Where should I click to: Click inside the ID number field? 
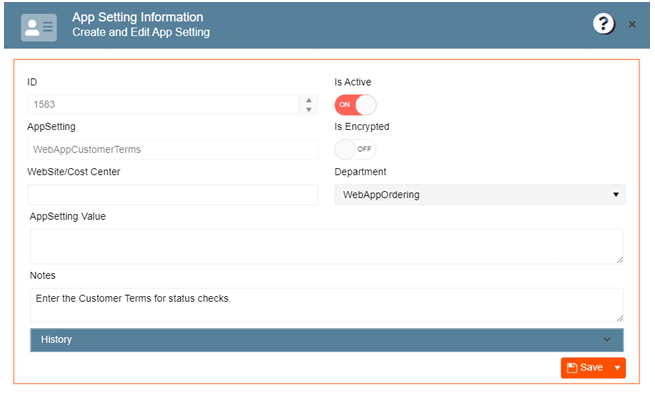click(160, 105)
